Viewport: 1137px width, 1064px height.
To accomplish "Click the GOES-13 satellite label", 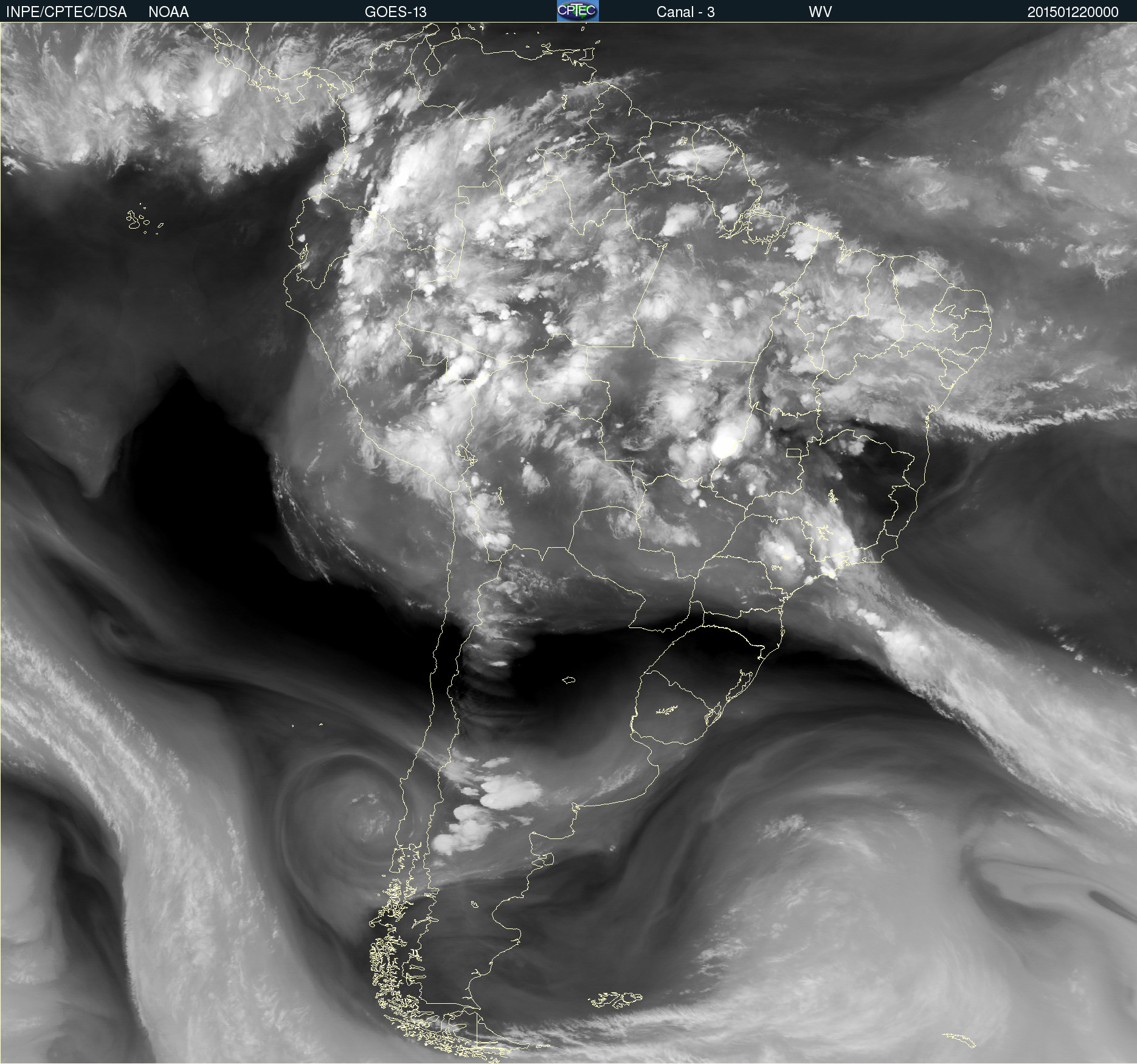I will (396, 12).
